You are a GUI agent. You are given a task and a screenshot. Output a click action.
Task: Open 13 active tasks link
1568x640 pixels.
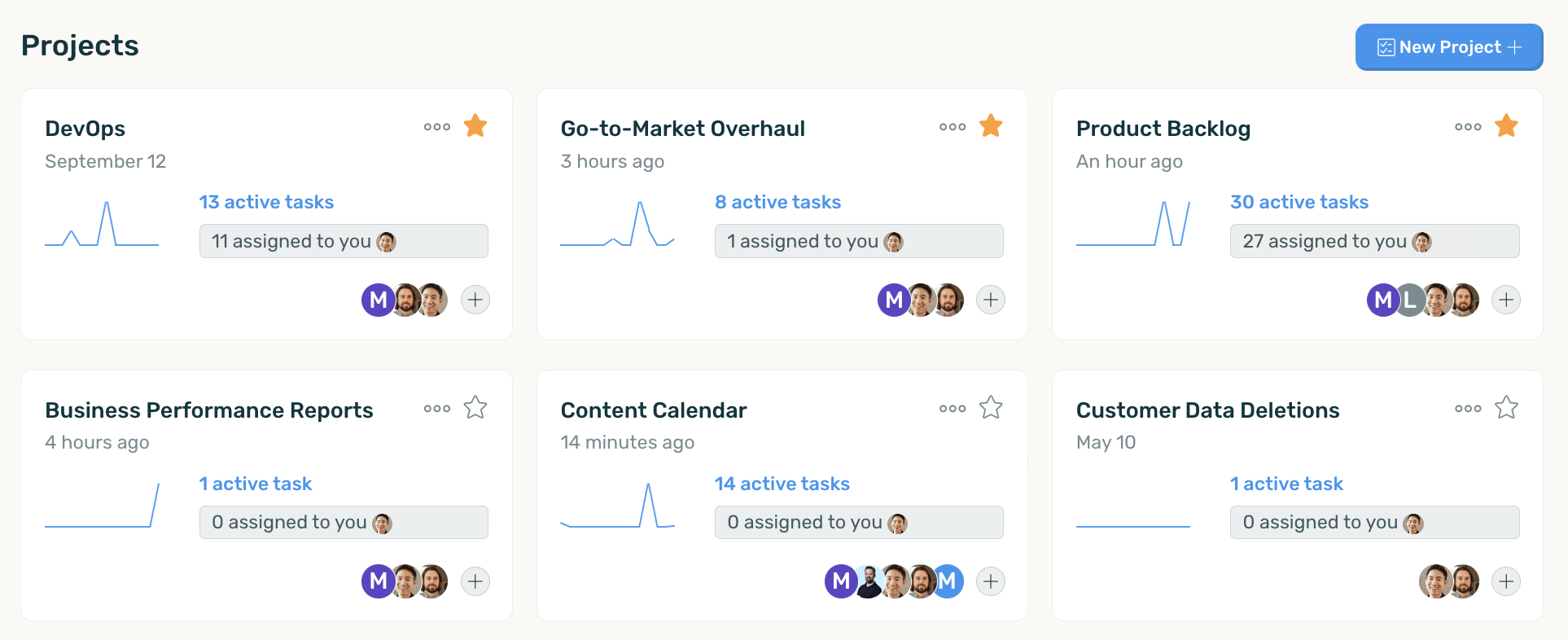[266, 202]
